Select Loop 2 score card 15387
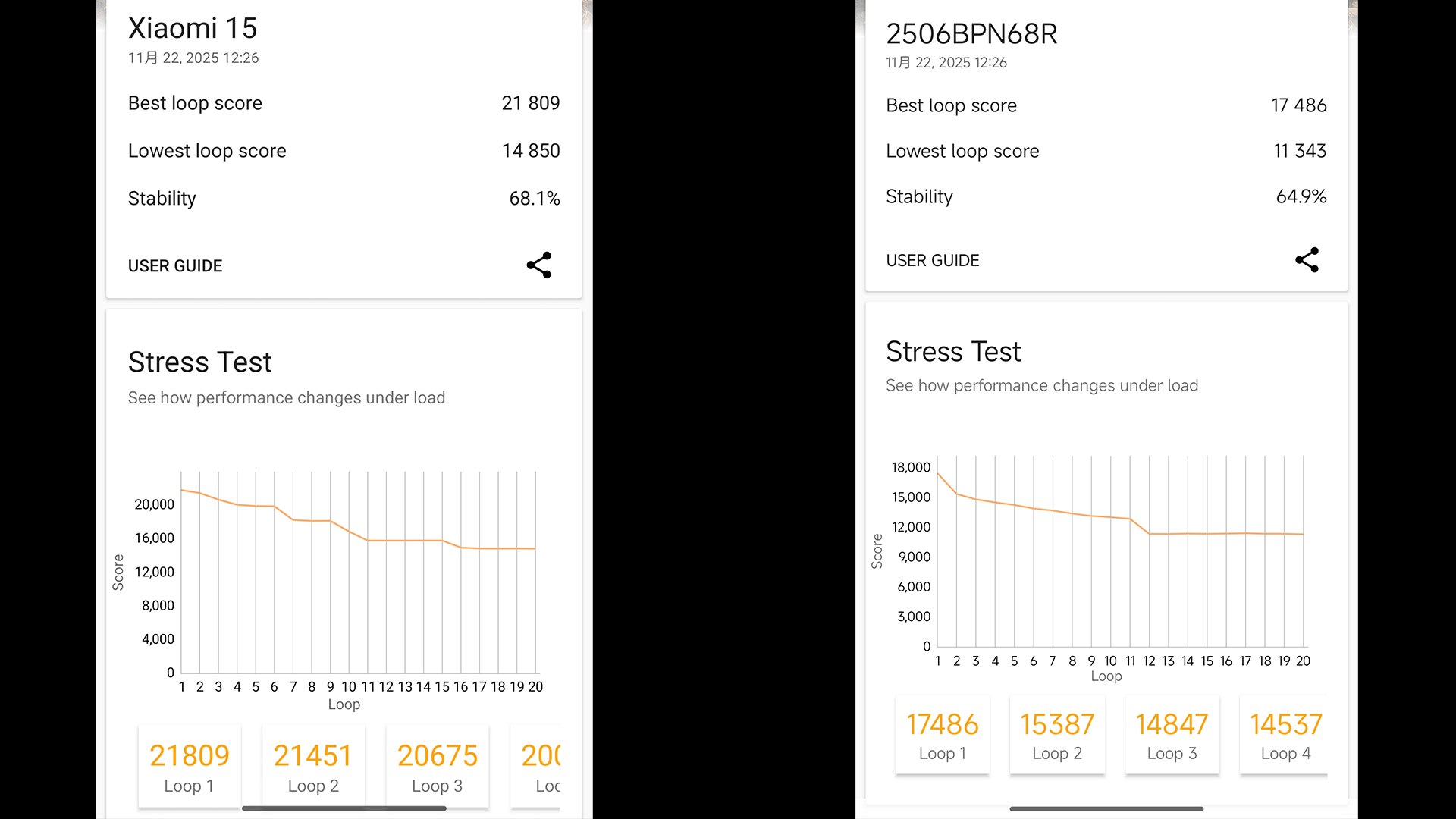 click(x=1057, y=735)
